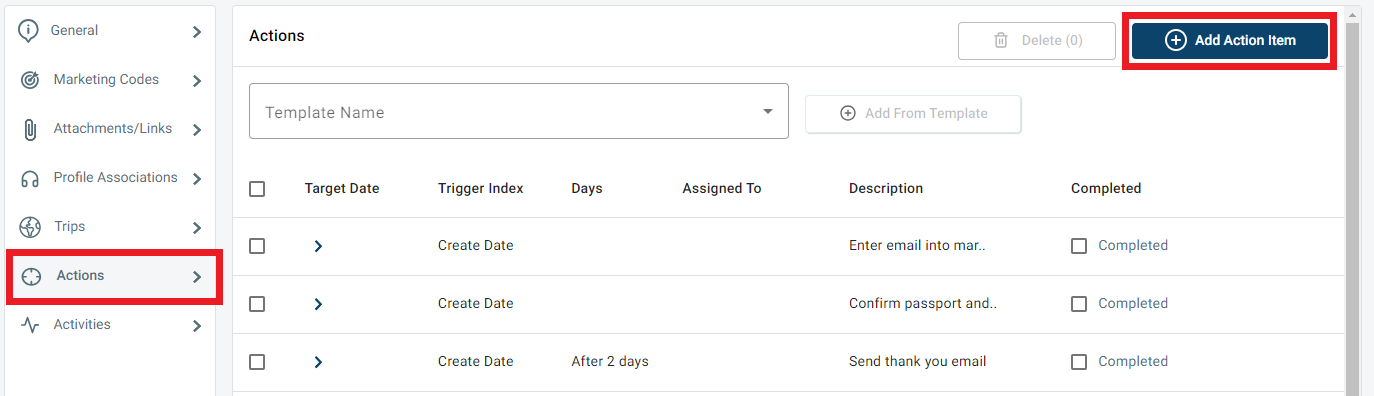Mark 'Confirm passport and..' as Completed

click(x=1079, y=304)
